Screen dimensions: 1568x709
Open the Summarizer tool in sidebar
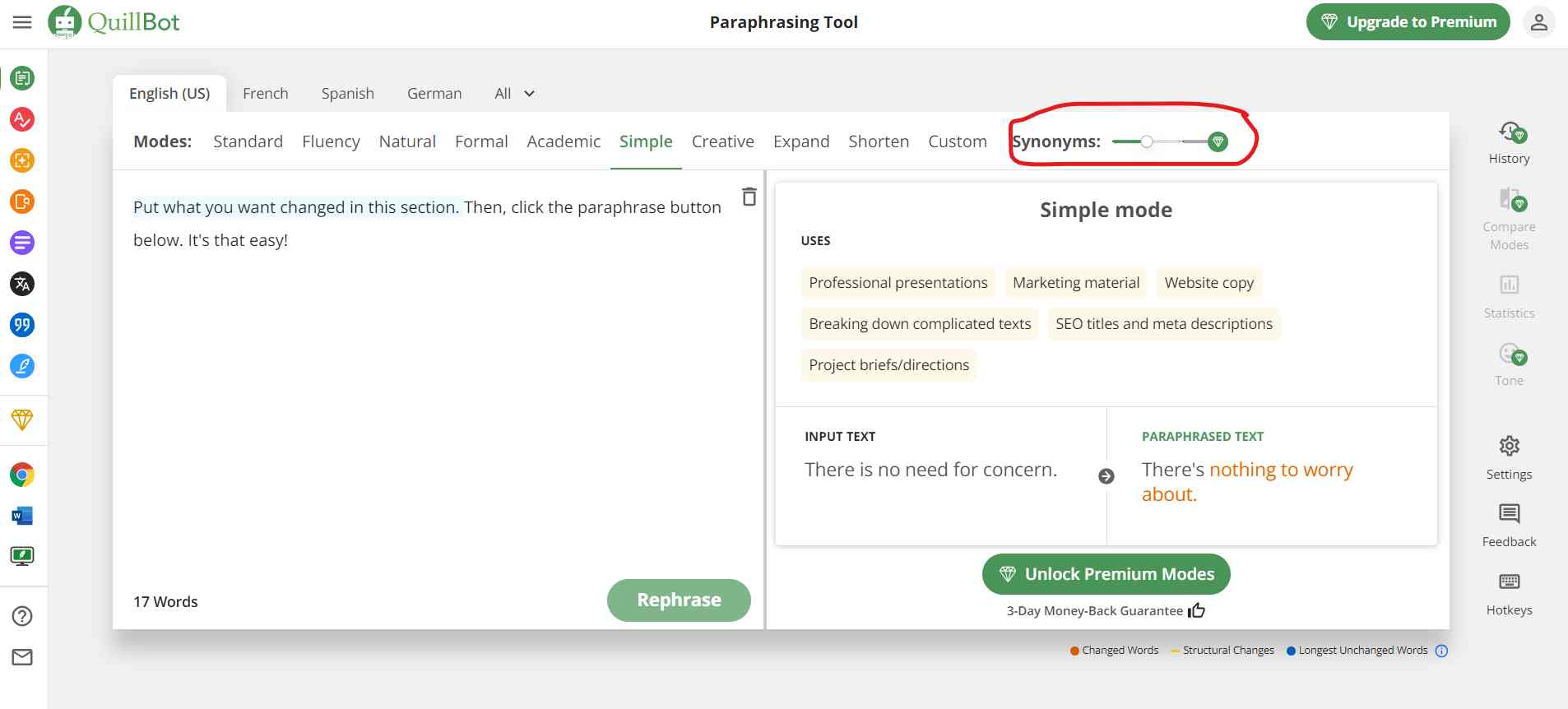[22, 243]
